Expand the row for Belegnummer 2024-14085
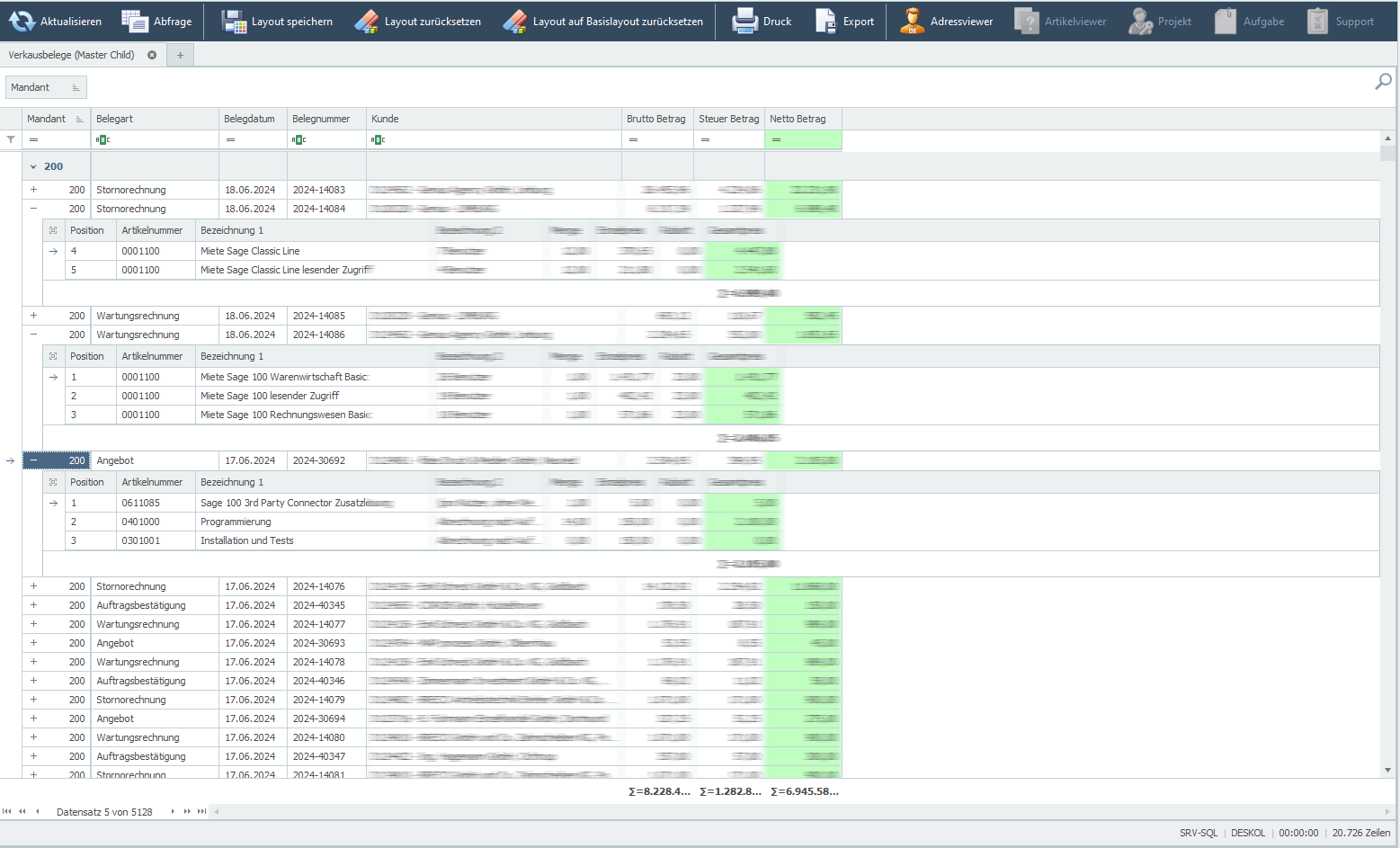 pos(33,316)
